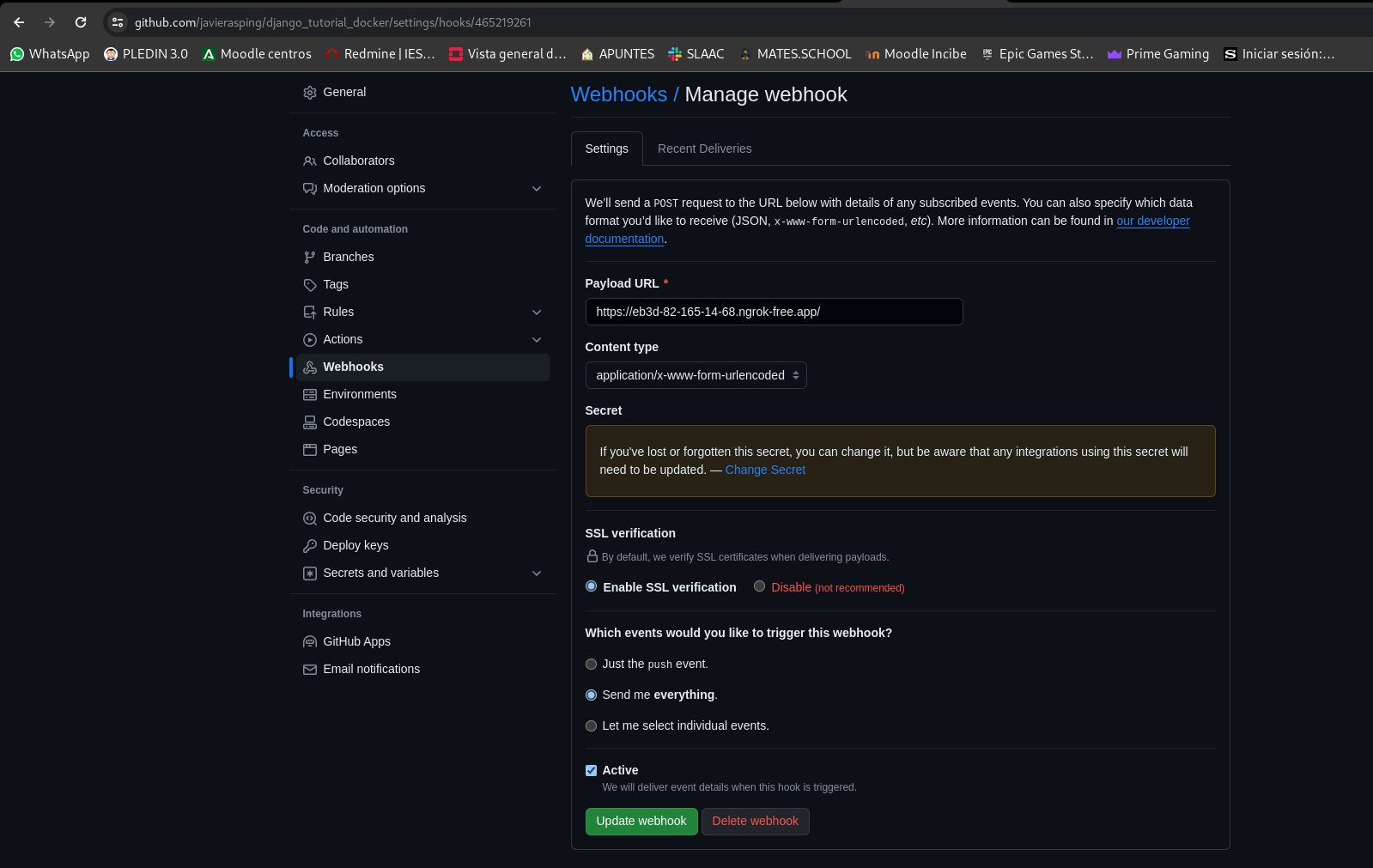The height and width of the screenshot is (868, 1373).
Task: Click the site info icon in address bar
Action: tap(118, 22)
